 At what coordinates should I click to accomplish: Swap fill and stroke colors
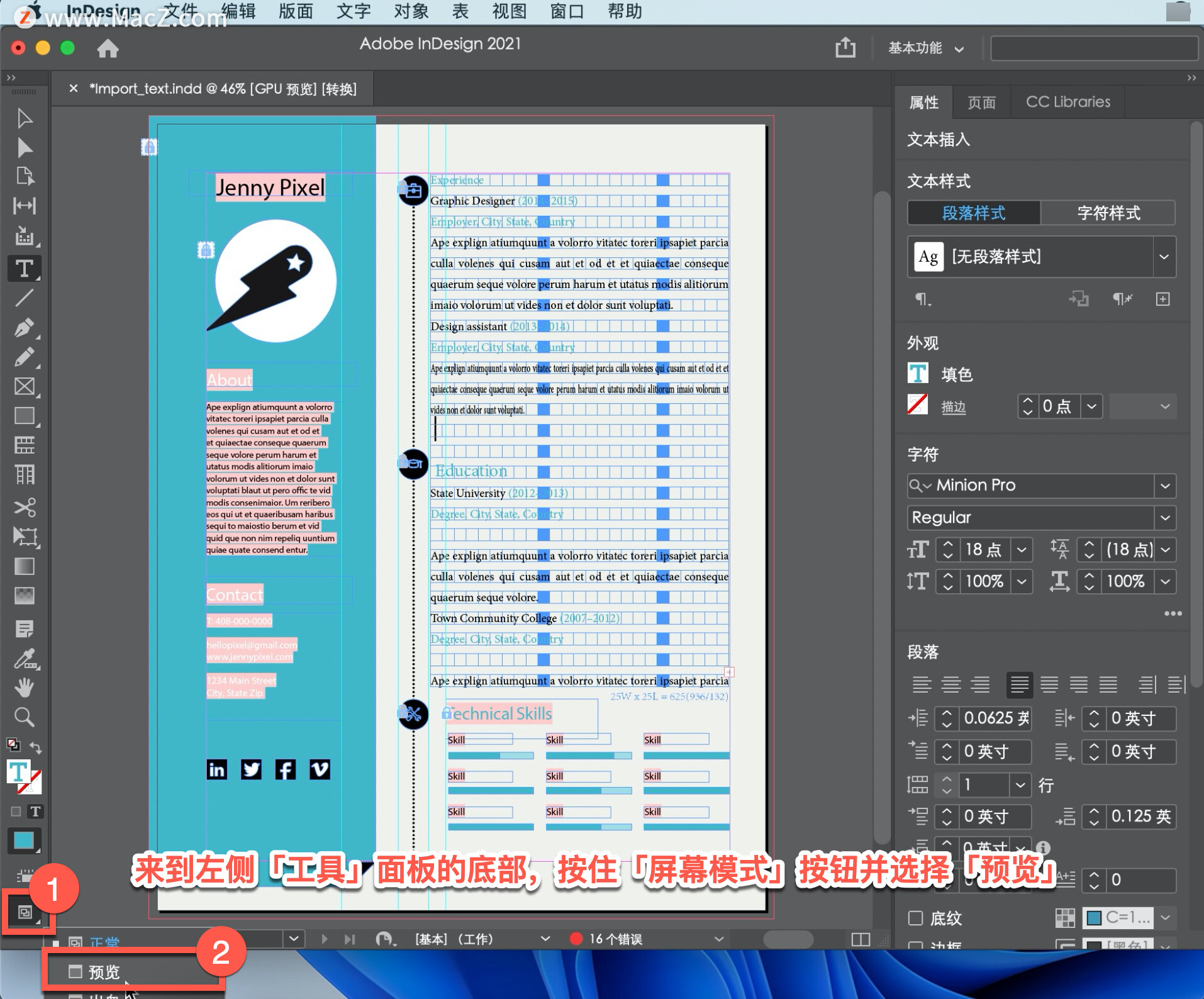click(x=36, y=747)
